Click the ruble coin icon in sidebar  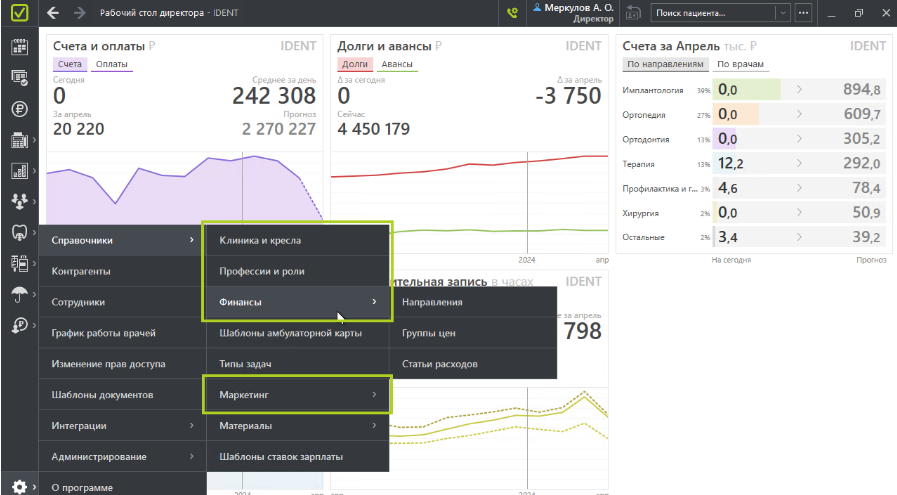click(18, 108)
